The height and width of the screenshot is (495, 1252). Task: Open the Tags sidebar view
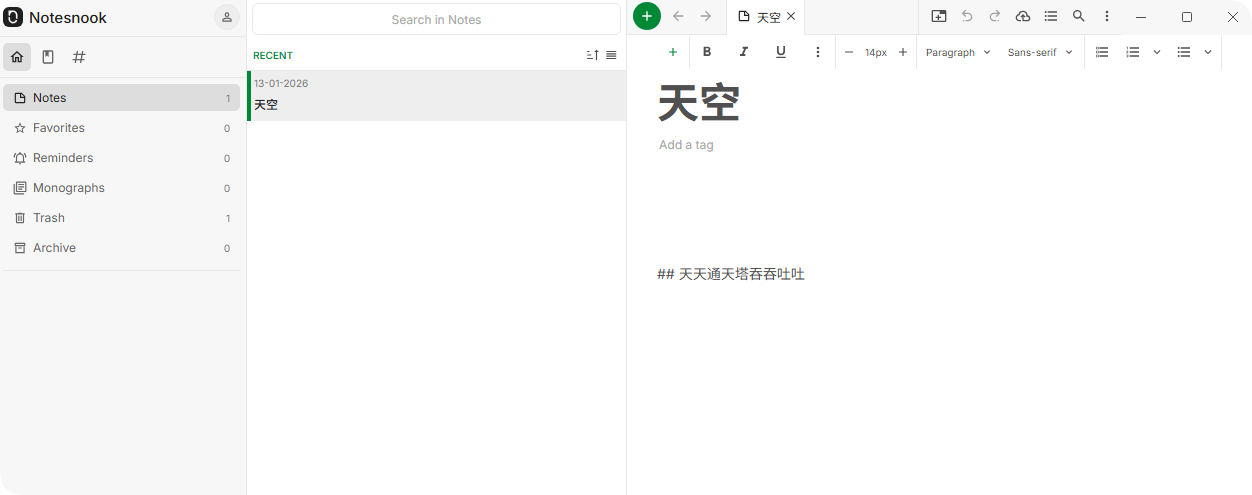click(x=79, y=57)
